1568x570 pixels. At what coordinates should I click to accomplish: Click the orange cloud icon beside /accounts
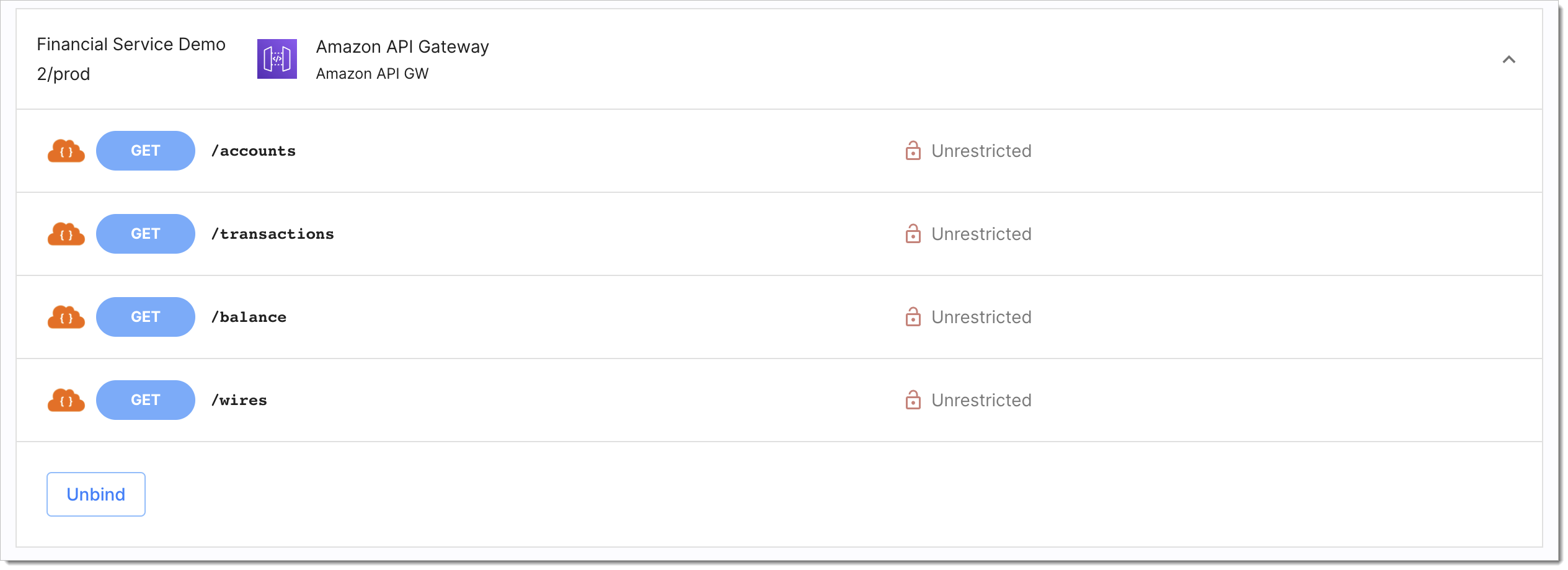point(66,151)
